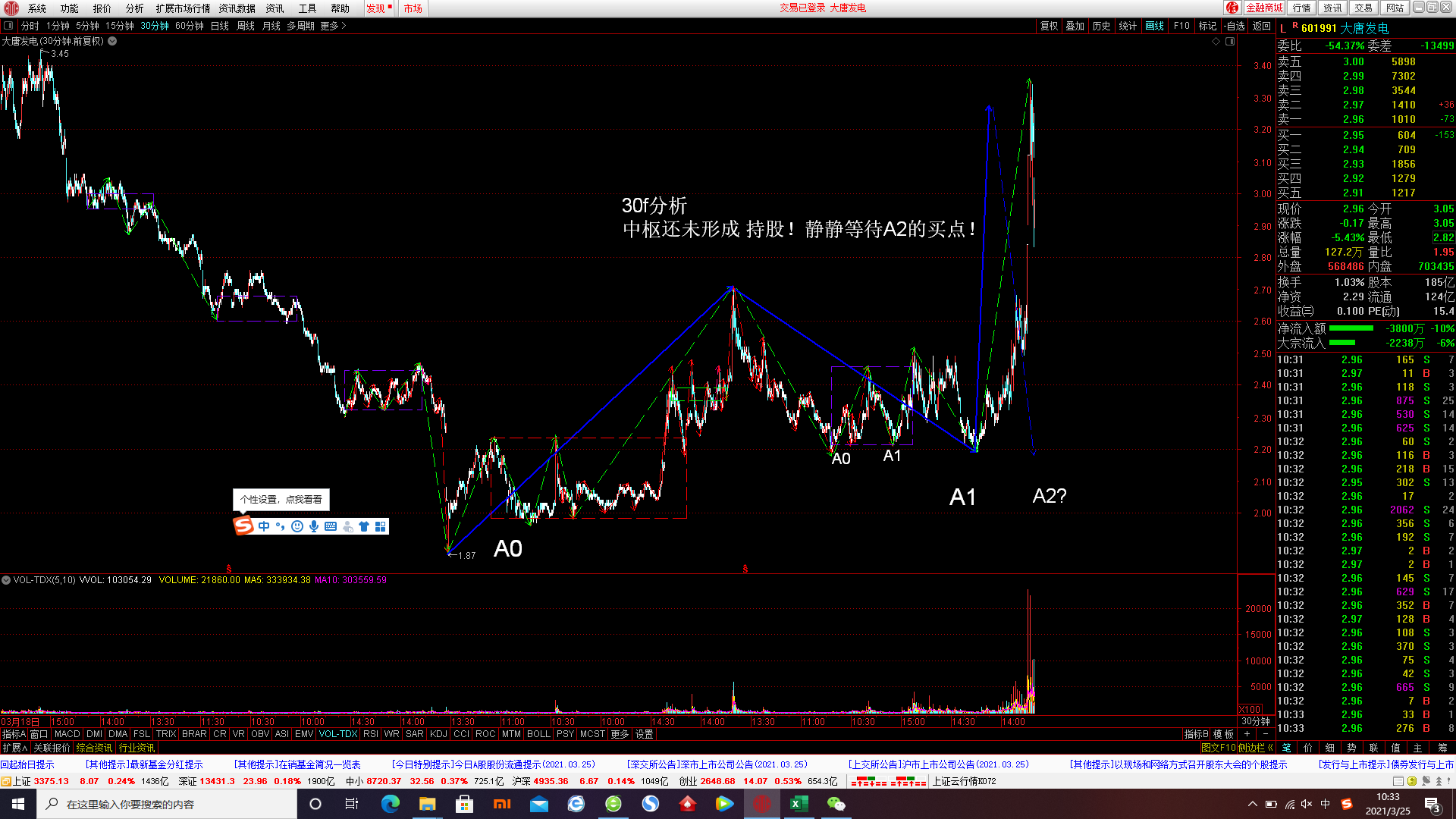Open the 分析 menu
This screenshot has height=819, width=1456.
[x=134, y=8]
